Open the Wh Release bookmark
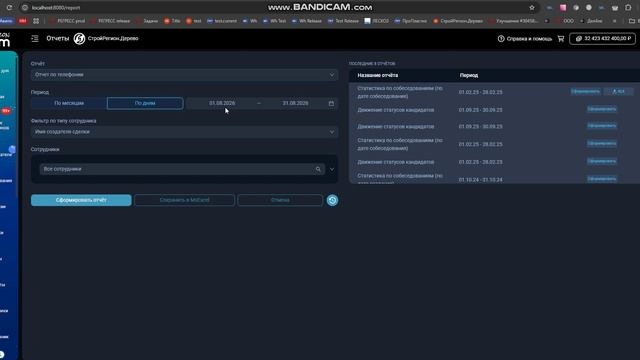 pyautogui.click(x=307, y=21)
